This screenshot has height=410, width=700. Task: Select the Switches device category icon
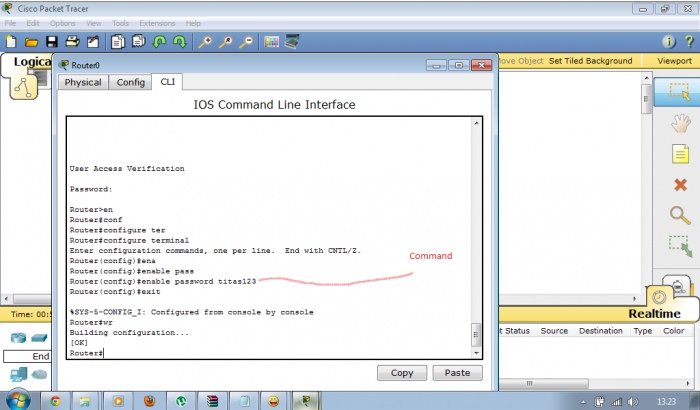[x=39, y=338]
